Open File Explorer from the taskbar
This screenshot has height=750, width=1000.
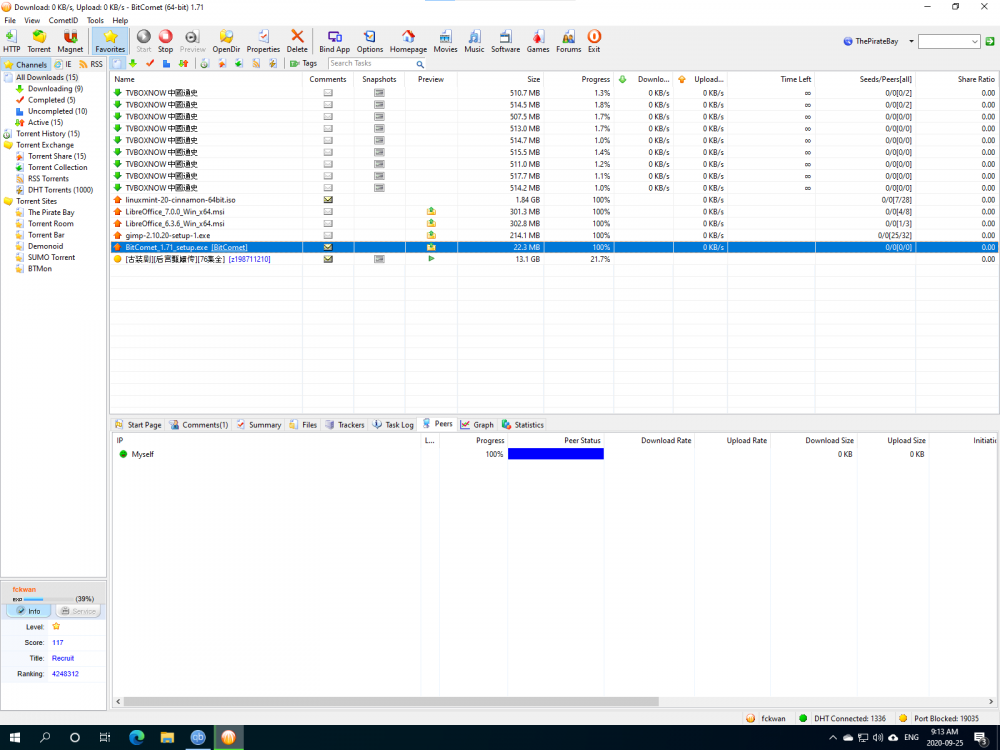click(167, 738)
